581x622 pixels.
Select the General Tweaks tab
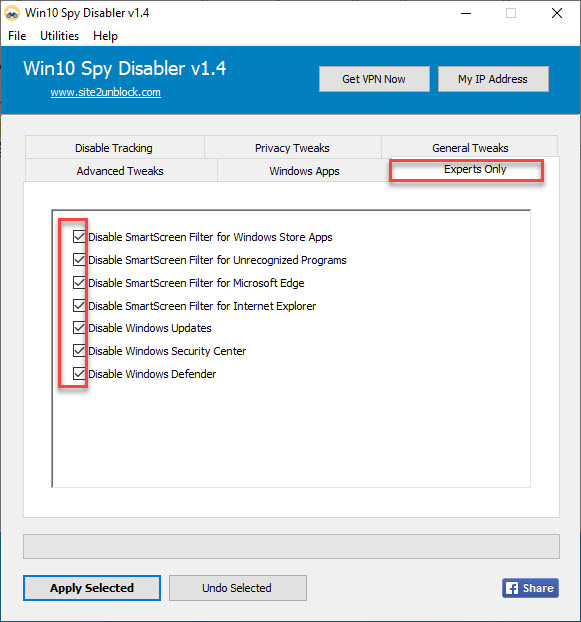coord(470,148)
